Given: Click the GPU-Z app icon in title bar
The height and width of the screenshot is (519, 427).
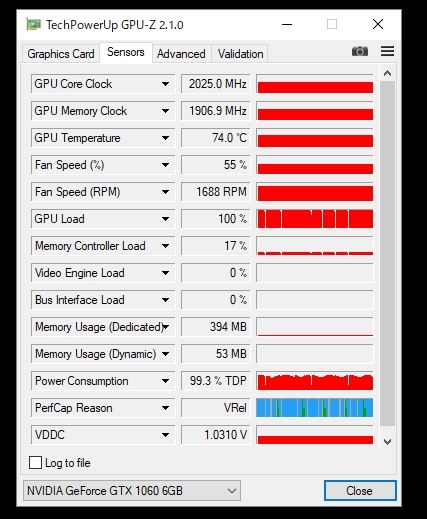Looking at the screenshot, I should 33,25.
